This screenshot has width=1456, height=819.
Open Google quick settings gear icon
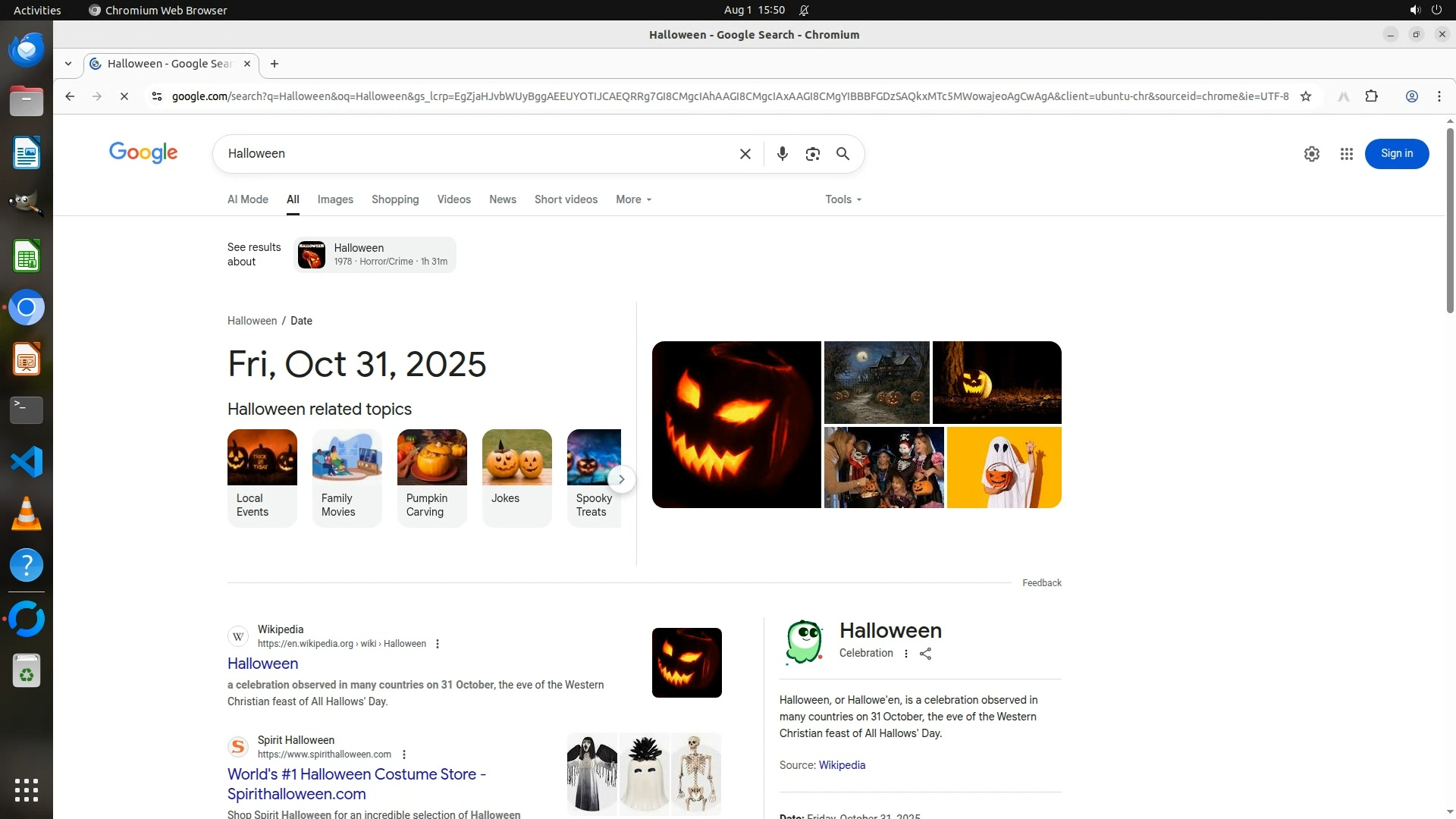pos(1311,154)
